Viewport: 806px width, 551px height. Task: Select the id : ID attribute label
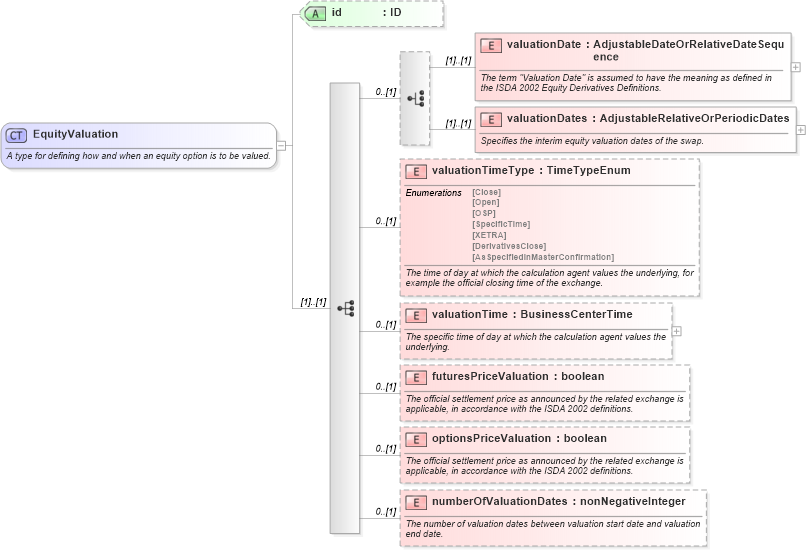[367, 12]
